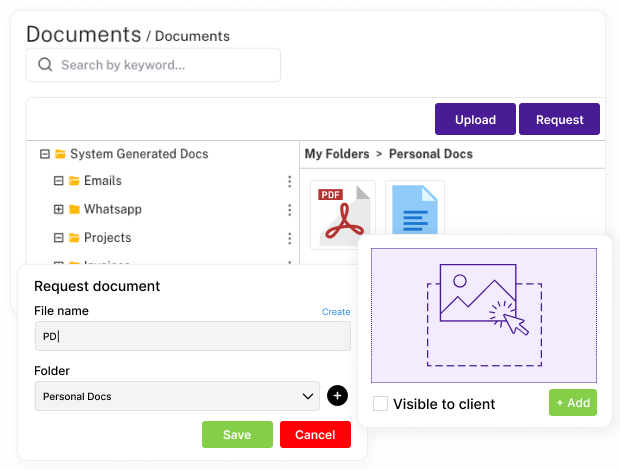Click the green Save button

237,434
